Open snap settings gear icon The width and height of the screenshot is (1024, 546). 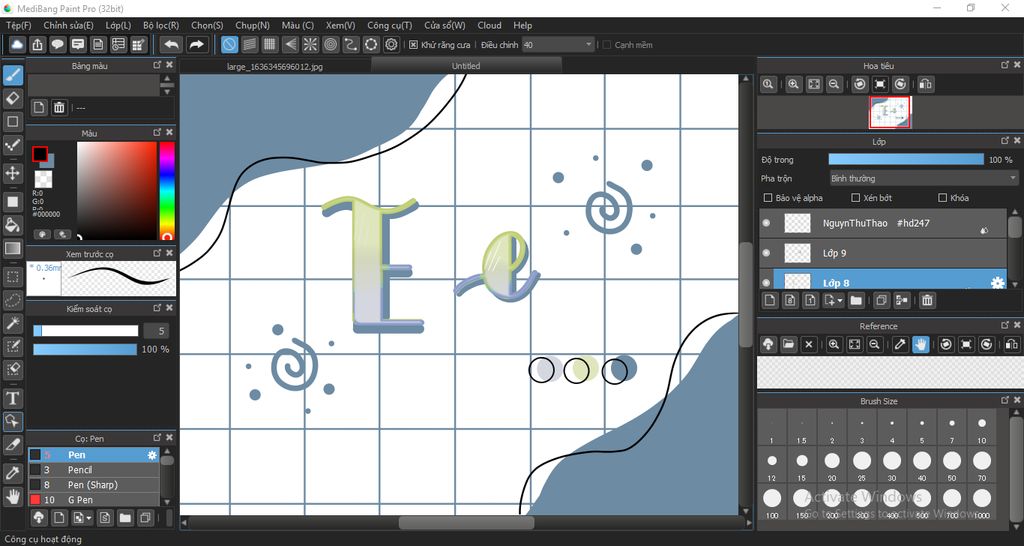pos(391,44)
